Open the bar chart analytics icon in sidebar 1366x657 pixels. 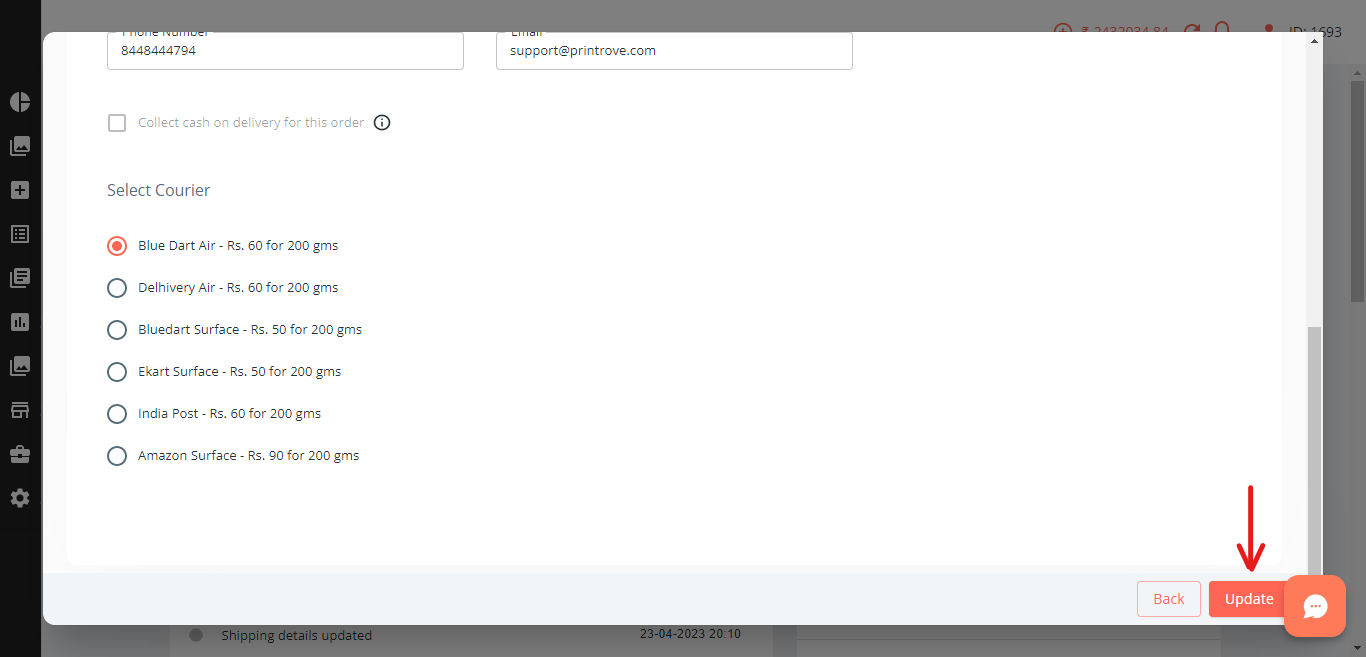pos(20,322)
